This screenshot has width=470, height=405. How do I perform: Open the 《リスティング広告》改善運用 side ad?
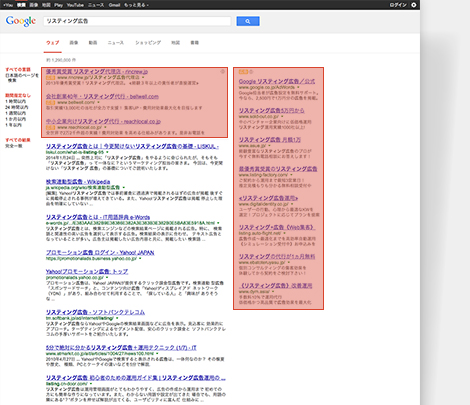click(x=276, y=286)
